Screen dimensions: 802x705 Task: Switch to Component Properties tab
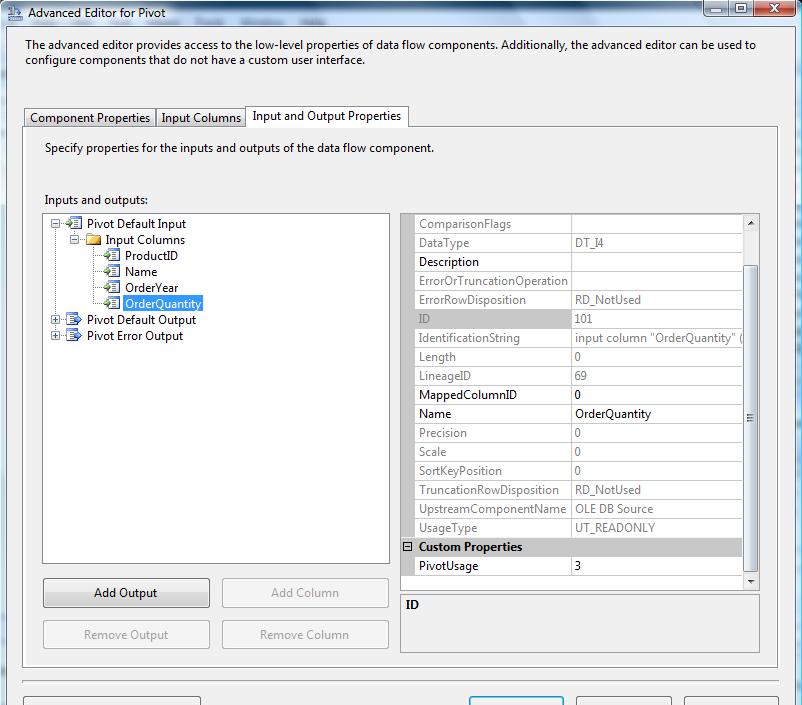[90, 117]
